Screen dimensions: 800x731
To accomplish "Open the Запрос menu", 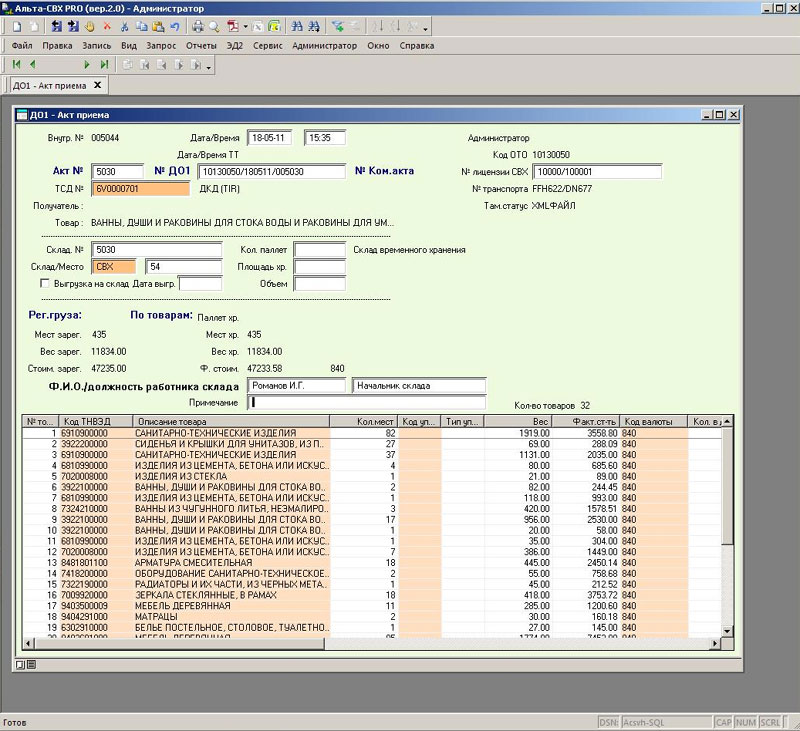I will (x=161, y=45).
